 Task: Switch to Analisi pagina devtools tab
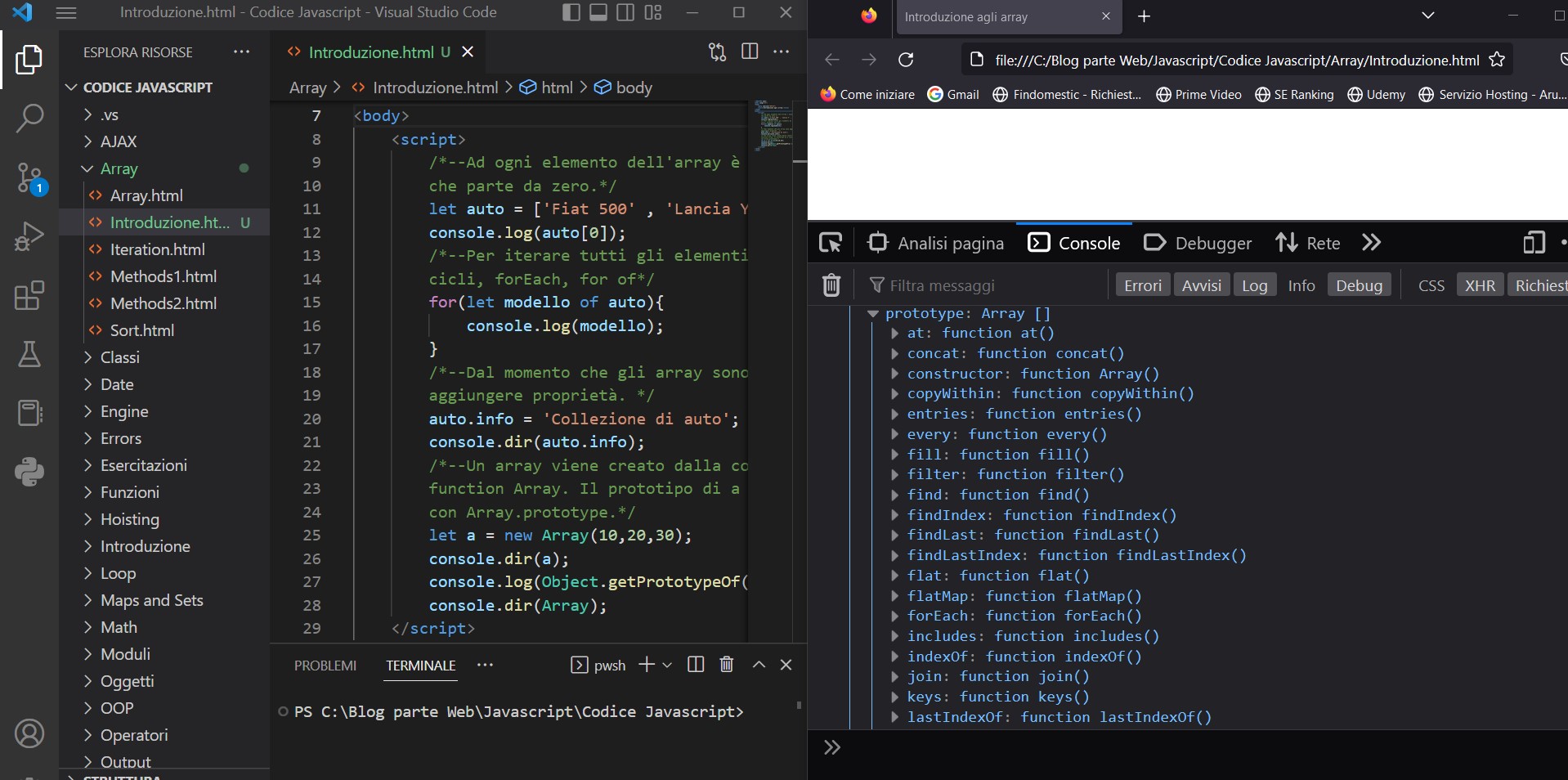[x=935, y=243]
